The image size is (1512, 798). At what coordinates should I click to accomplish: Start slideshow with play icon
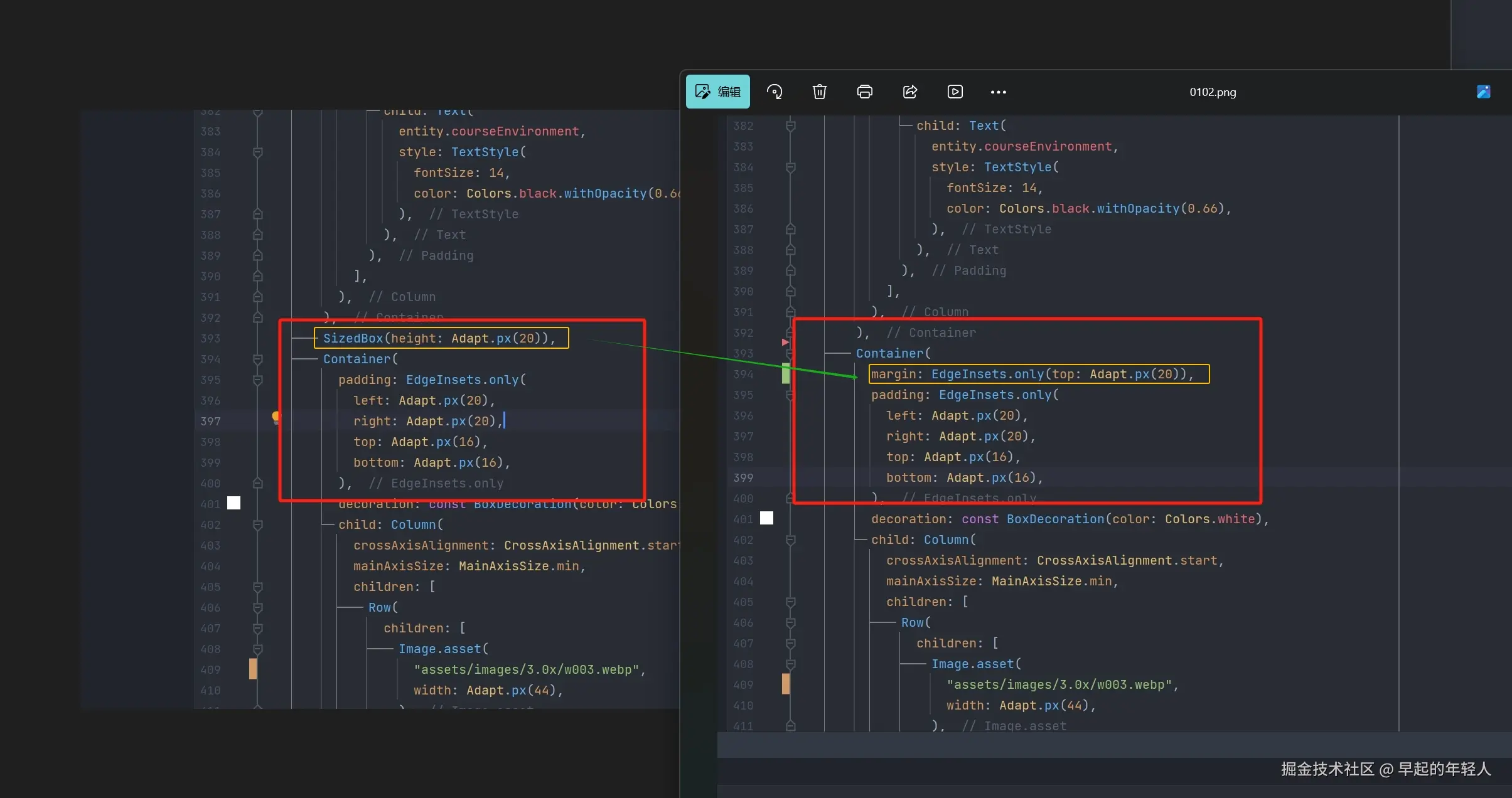[955, 92]
